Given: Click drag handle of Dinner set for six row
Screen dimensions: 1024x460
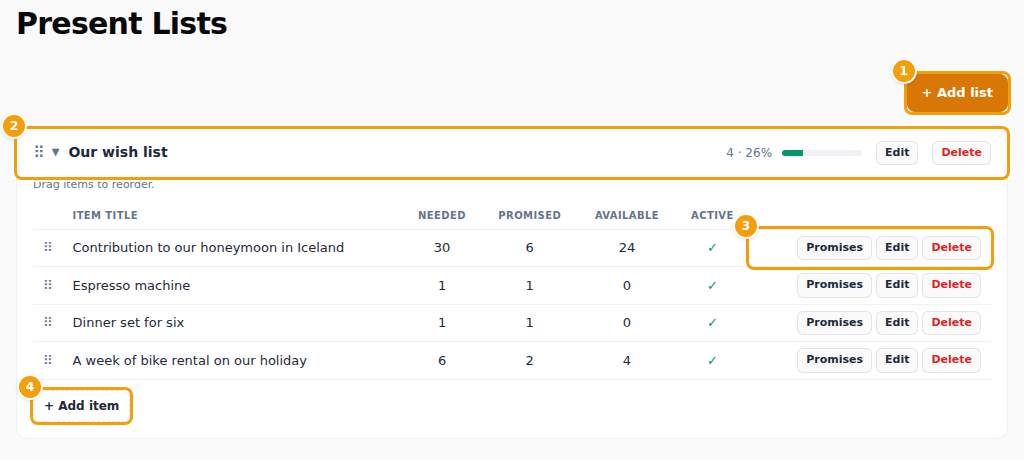Looking at the screenshot, I should pyautogui.click(x=48, y=322).
